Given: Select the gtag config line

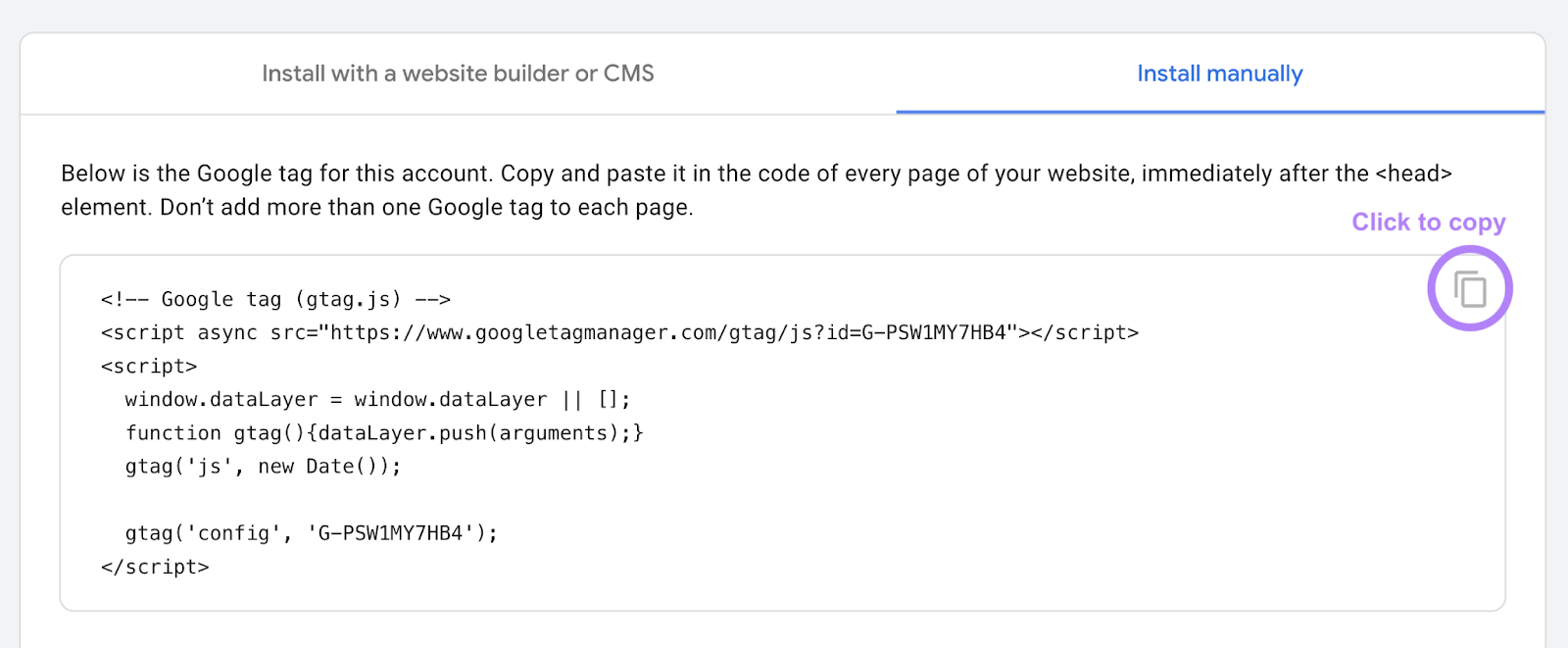Looking at the screenshot, I should coord(310,532).
